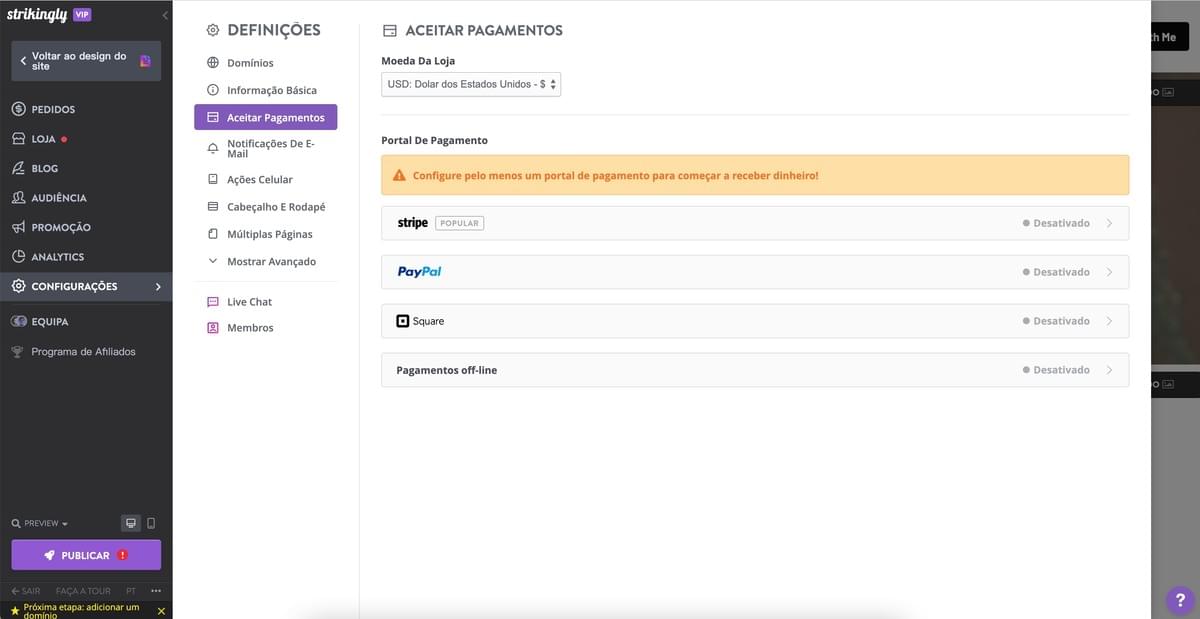Screen dimensions: 1200x619
Task: Toggle the desktop preview mode
Action: tap(130, 522)
